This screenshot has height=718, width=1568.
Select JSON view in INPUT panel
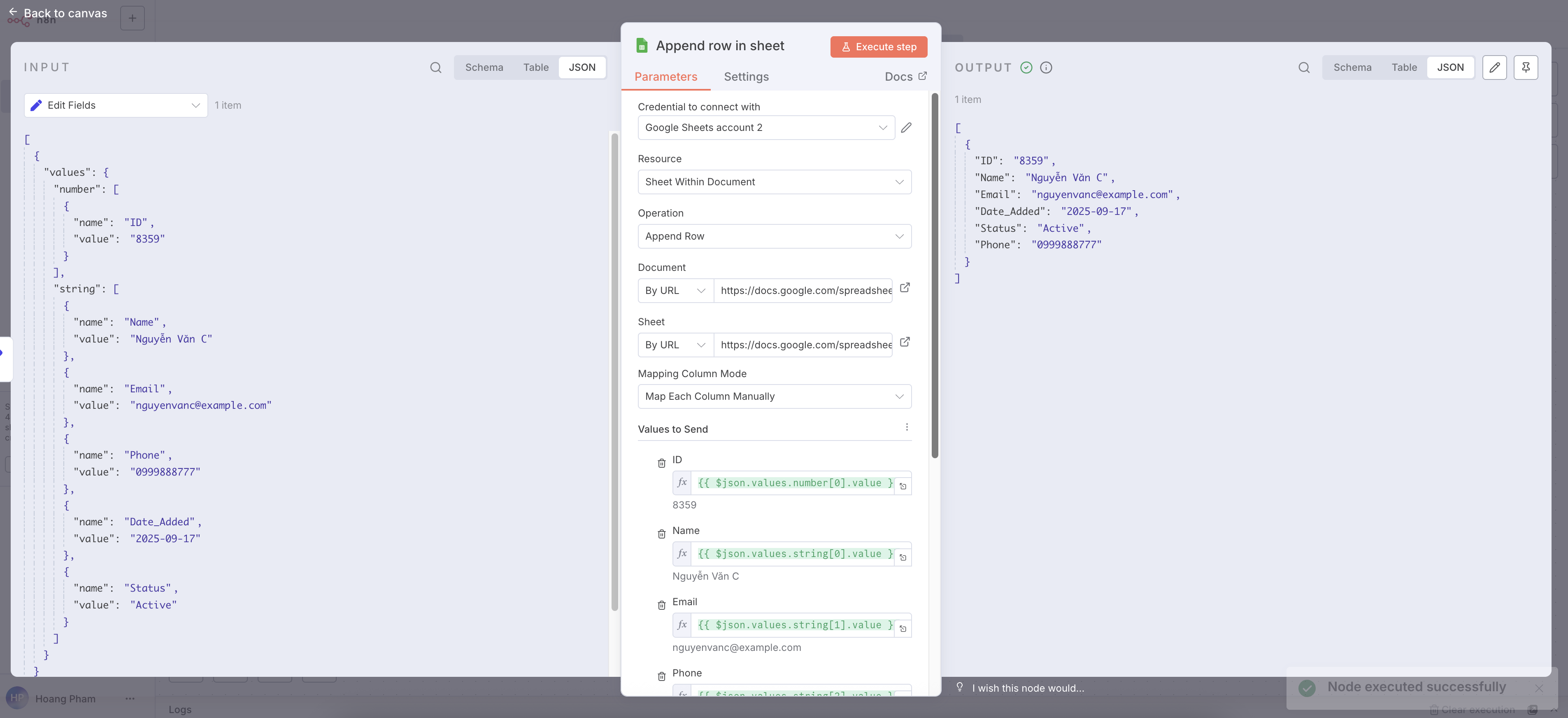pos(582,68)
